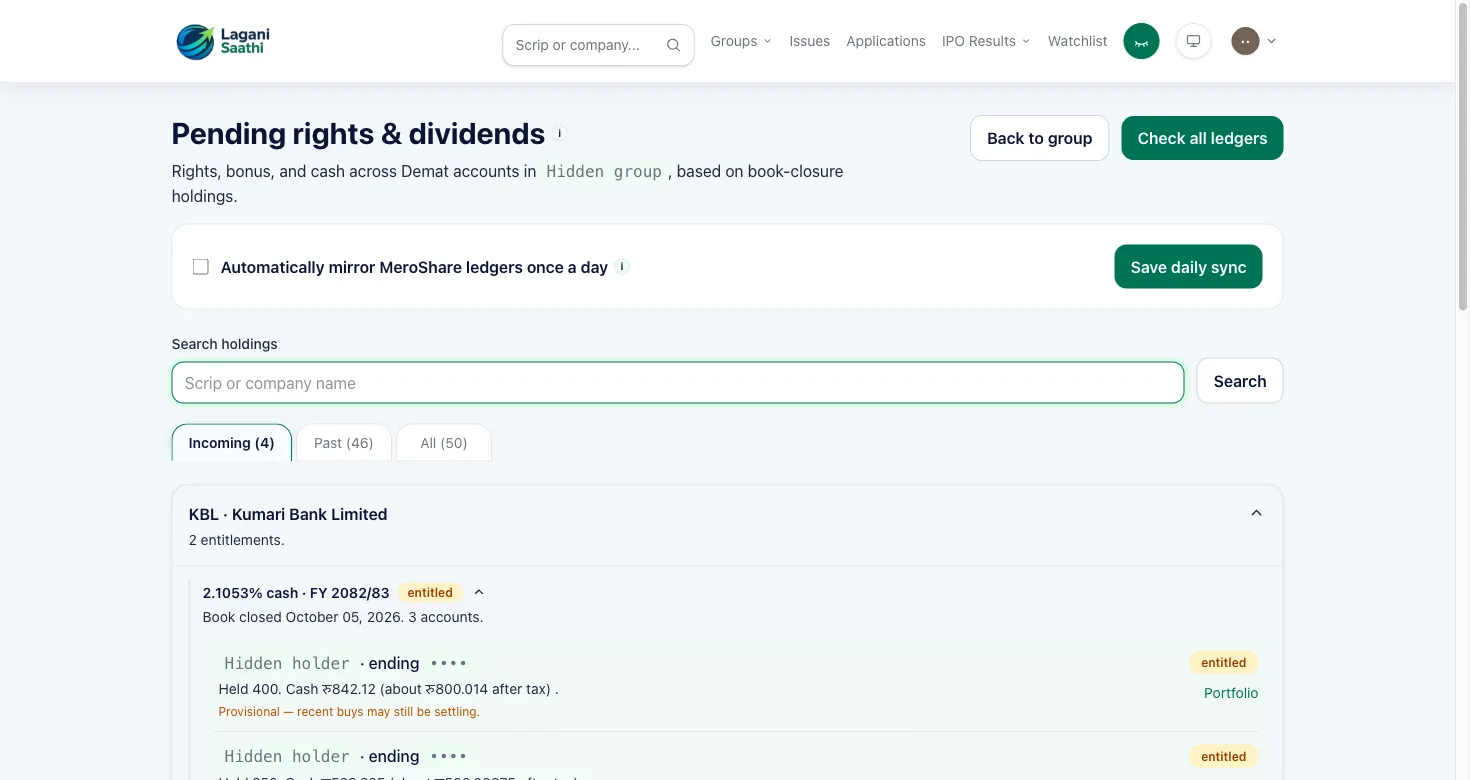Expand the Groups dropdown menu
The image size is (1470, 780).
pyautogui.click(x=741, y=41)
